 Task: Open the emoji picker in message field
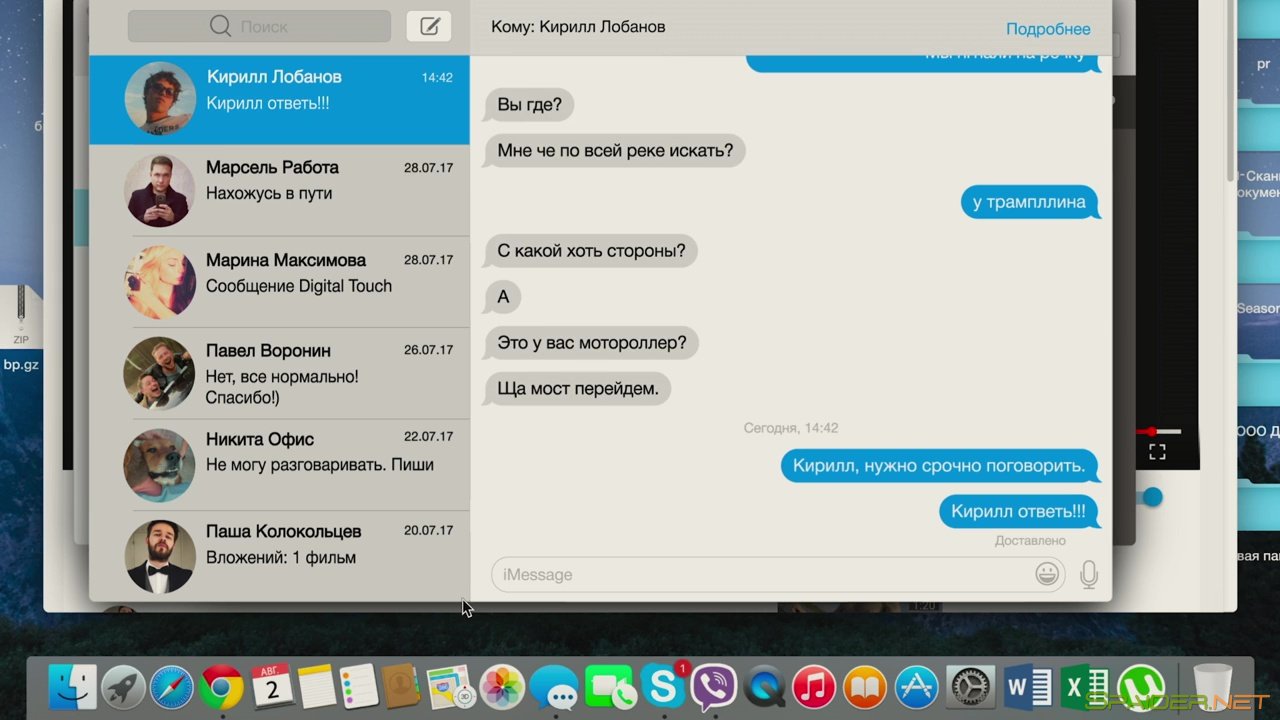[x=1047, y=574]
